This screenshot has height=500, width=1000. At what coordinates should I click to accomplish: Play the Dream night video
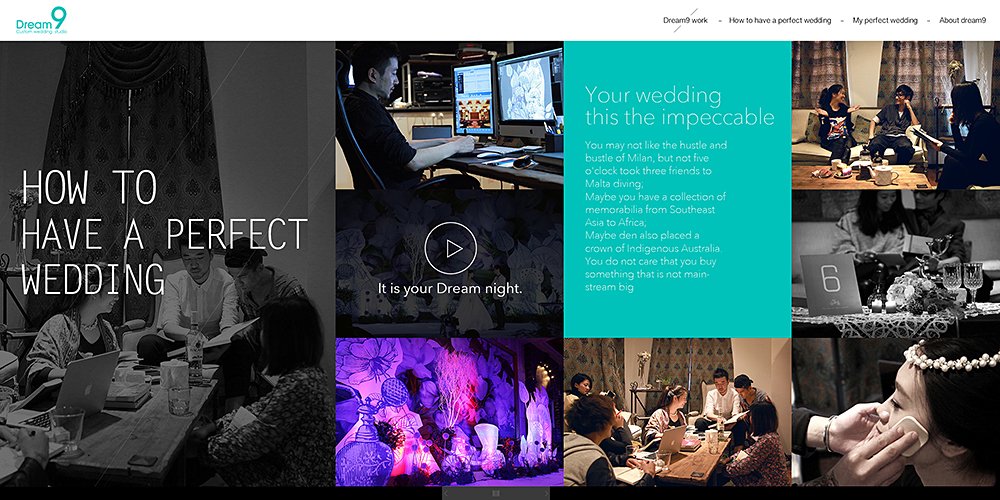[450, 249]
